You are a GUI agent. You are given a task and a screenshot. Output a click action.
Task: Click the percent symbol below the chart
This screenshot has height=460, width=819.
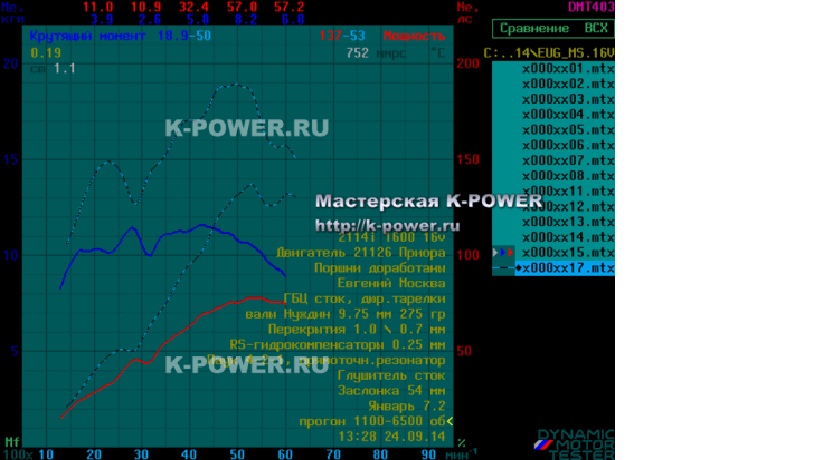pyautogui.click(x=461, y=443)
